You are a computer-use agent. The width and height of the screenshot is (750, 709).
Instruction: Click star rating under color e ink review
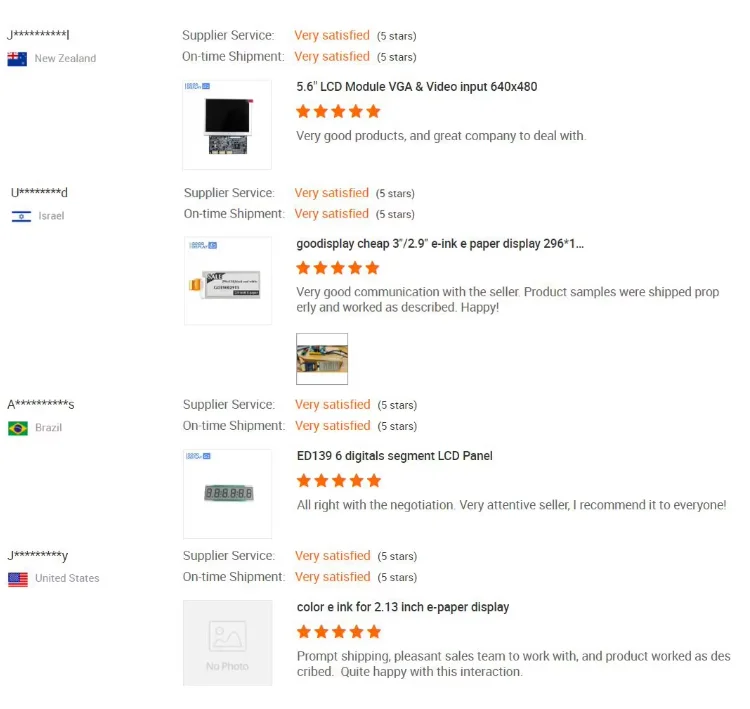click(x=338, y=632)
